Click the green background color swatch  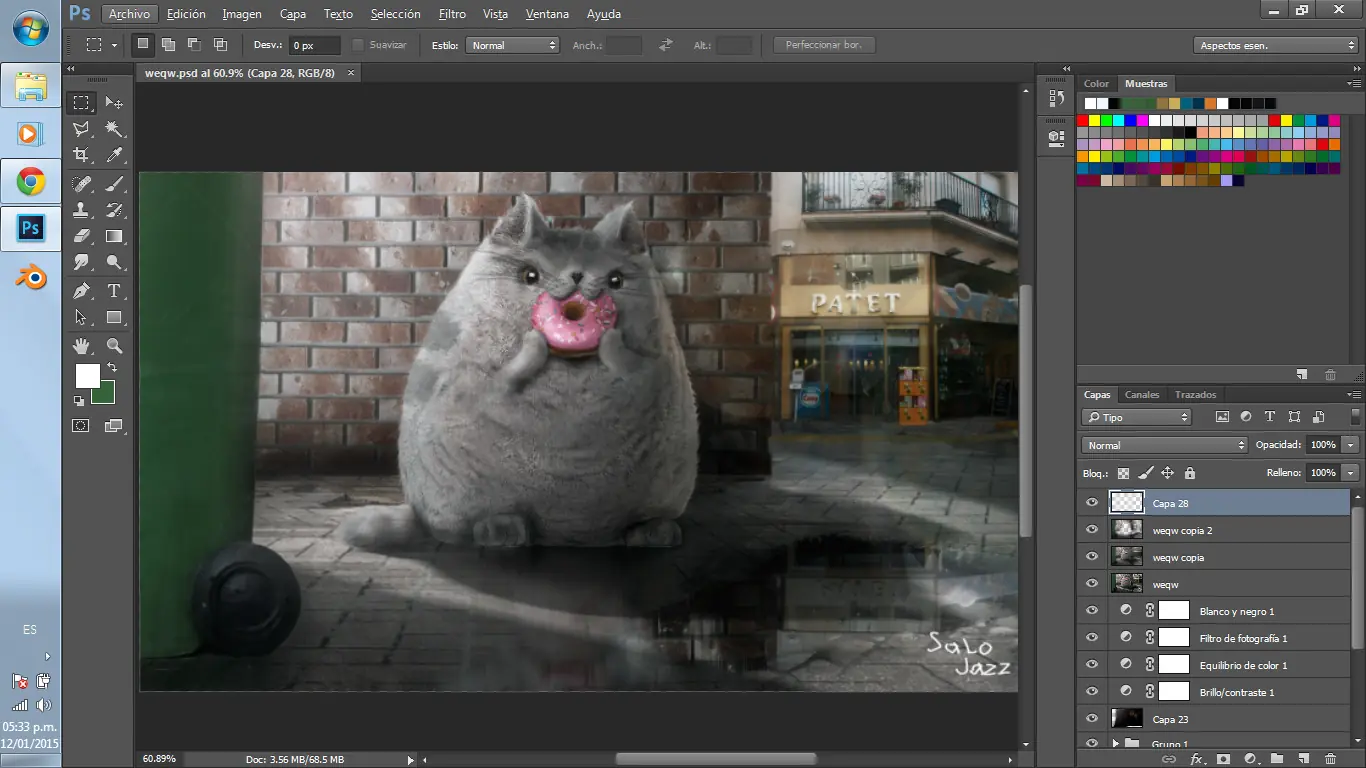(106, 395)
